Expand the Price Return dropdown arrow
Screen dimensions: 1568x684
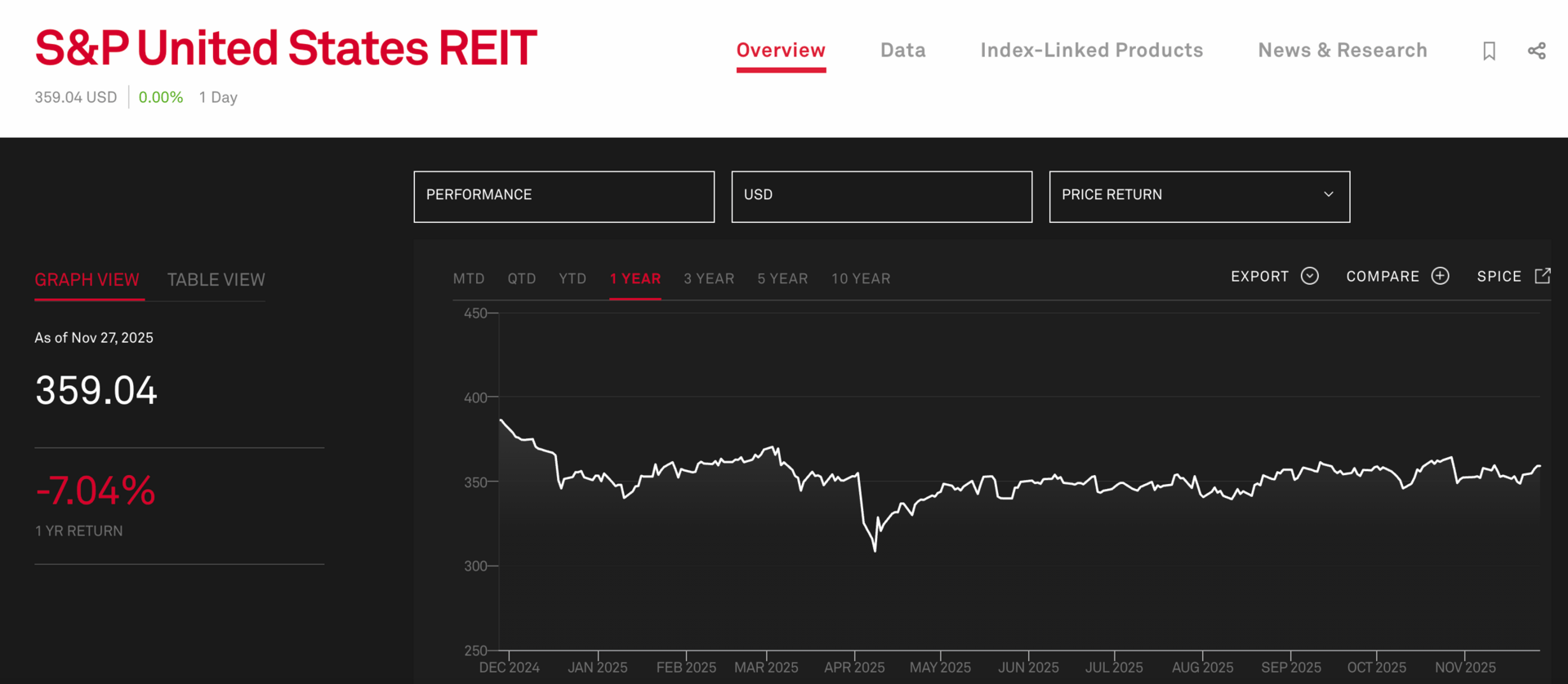click(x=1329, y=194)
